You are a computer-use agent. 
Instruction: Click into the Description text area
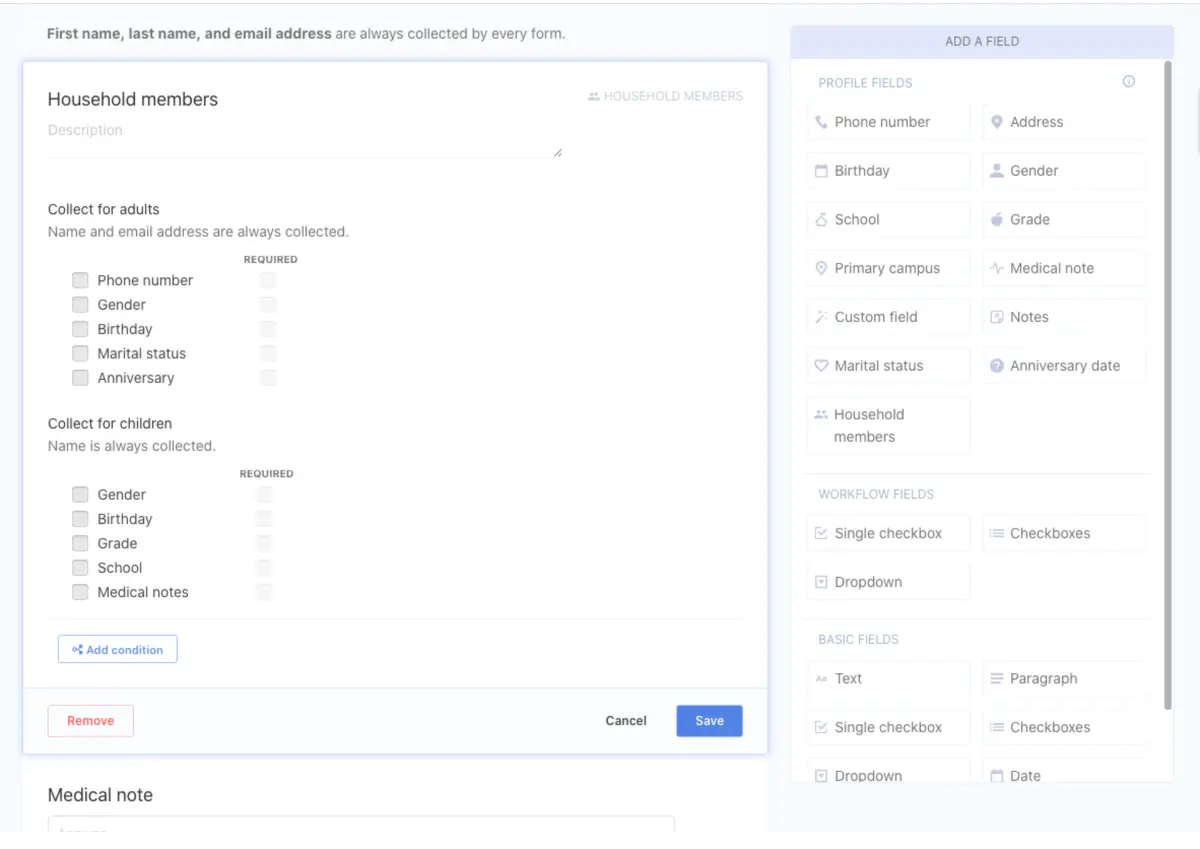305,140
